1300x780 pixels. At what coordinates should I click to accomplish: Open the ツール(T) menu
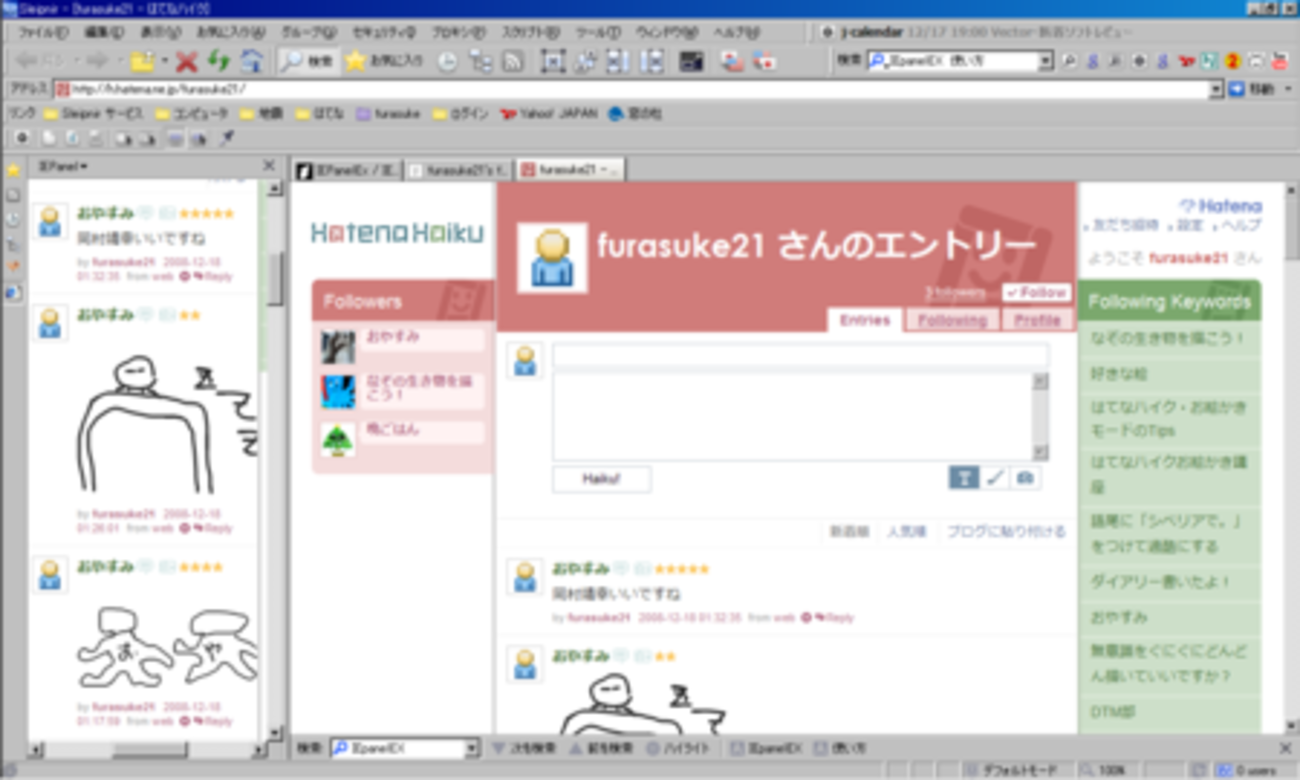pyautogui.click(x=599, y=33)
